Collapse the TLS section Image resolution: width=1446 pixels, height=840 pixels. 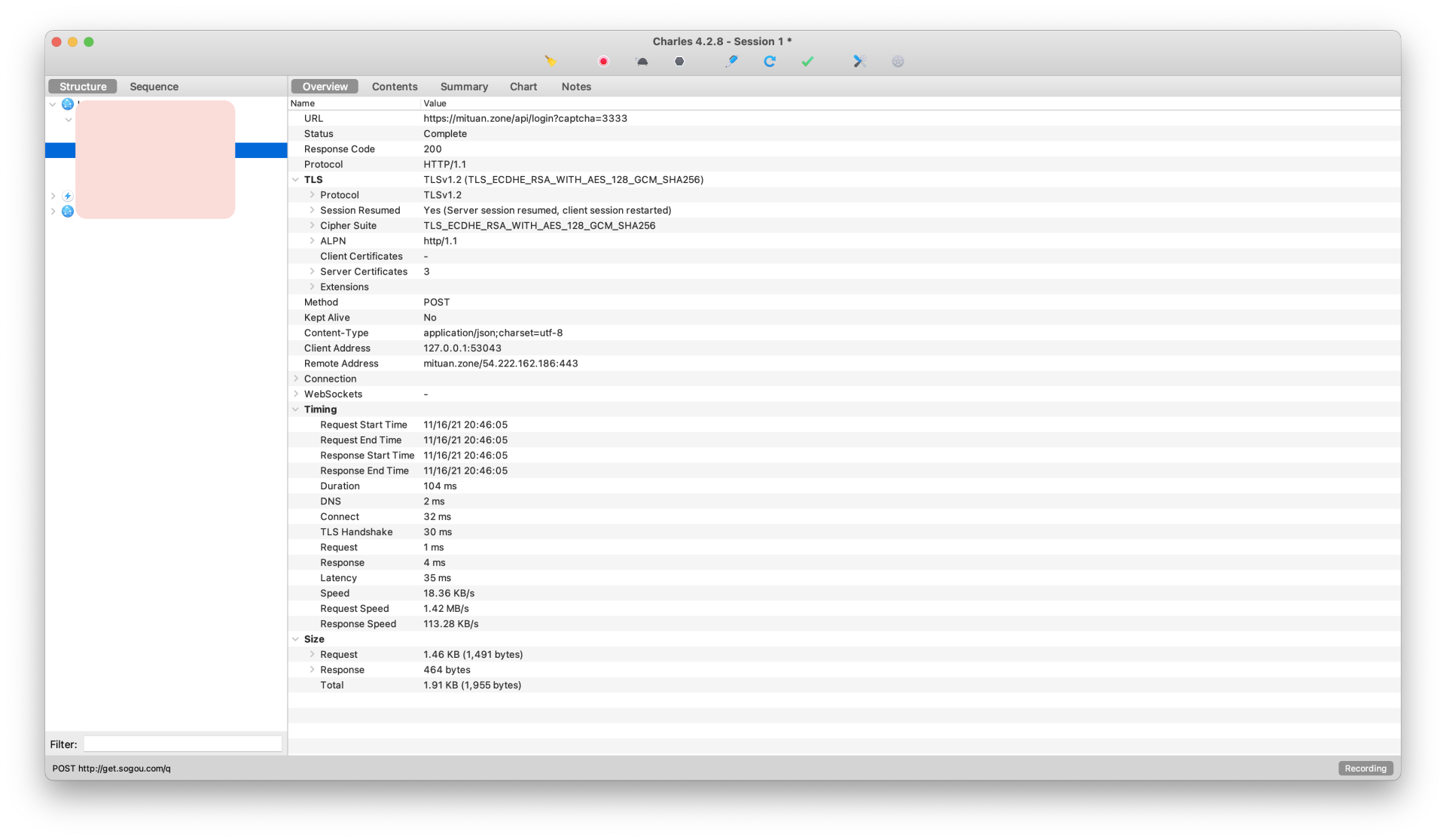[x=296, y=180]
